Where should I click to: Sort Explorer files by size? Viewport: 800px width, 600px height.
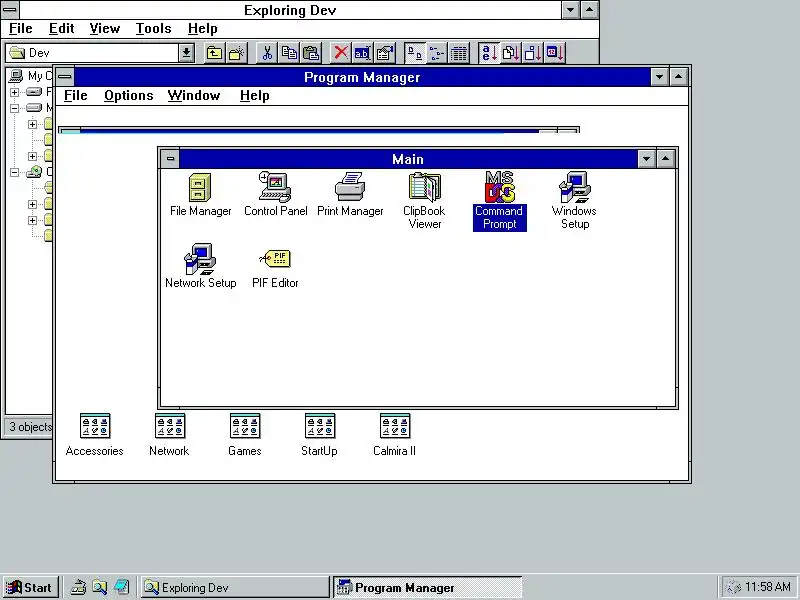[x=533, y=53]
